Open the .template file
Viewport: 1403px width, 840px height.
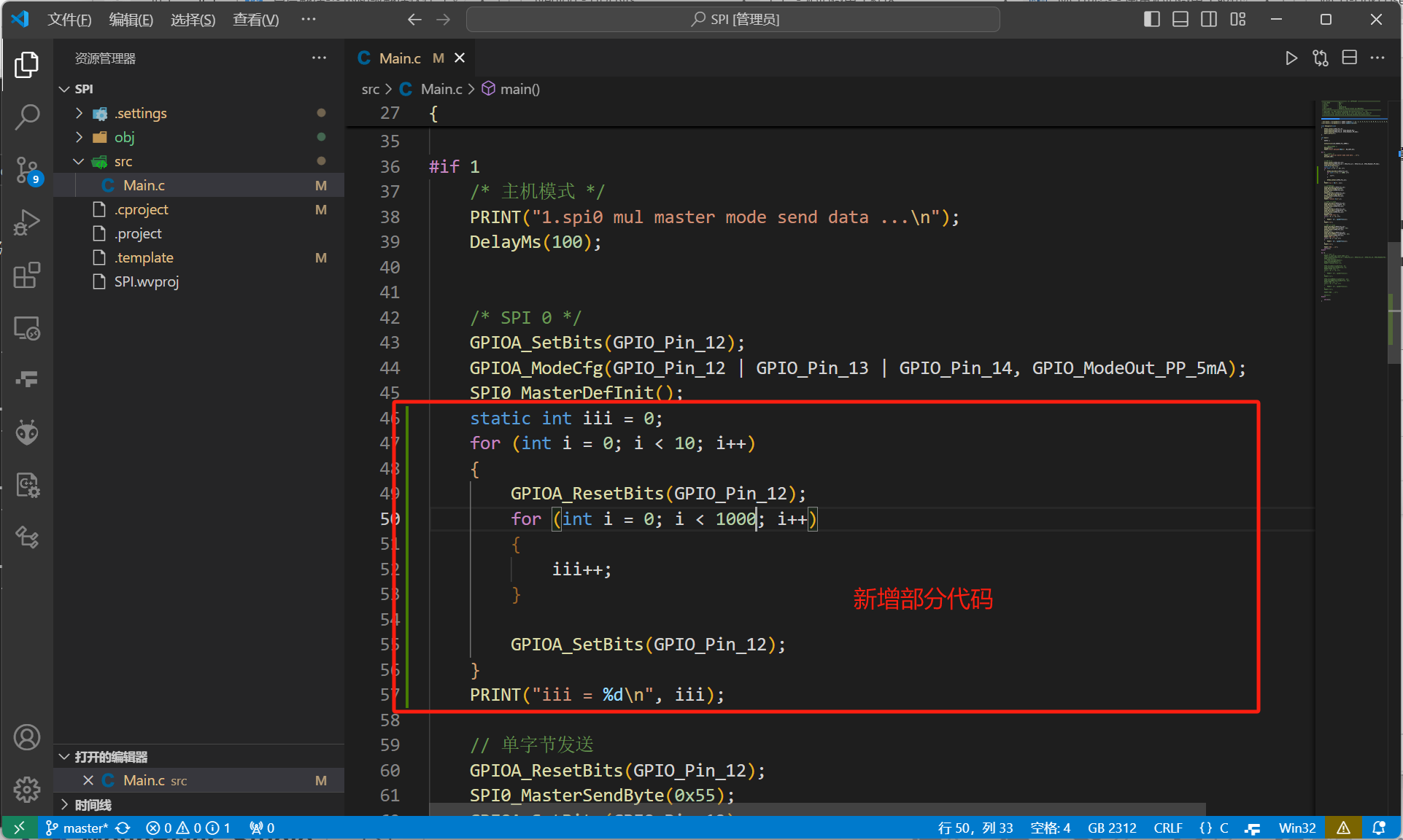(x=199, y=257)
